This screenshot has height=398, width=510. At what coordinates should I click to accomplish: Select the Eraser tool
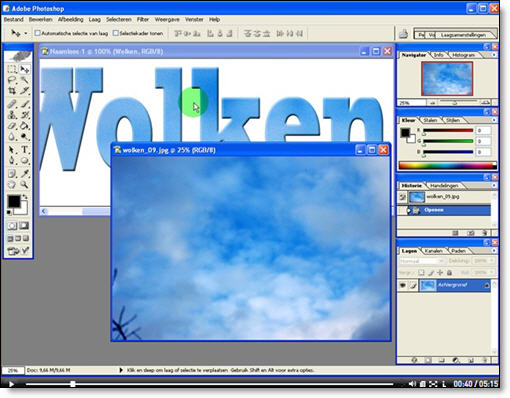point(12,126)
